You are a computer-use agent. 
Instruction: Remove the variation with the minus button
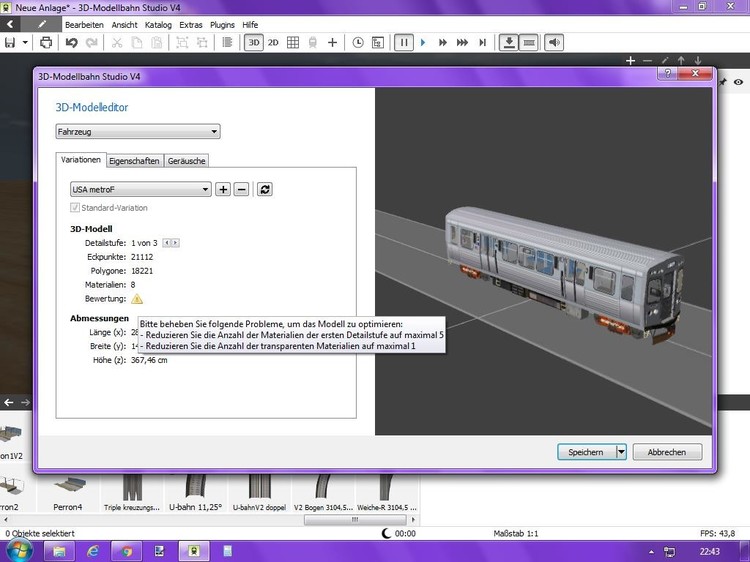[x=242, y=189]
